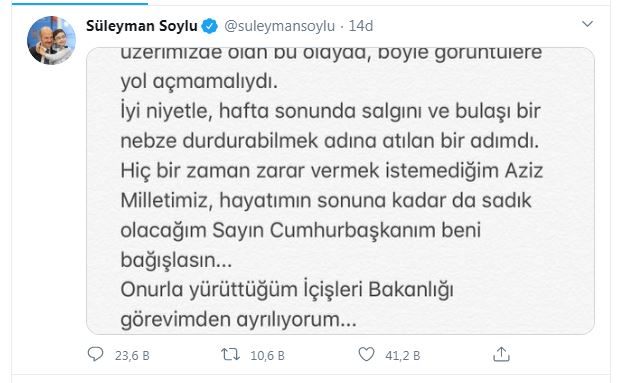The image size is (635, 383).
Task: Expand the tweet options chevron menu
Action: (587, 24)
